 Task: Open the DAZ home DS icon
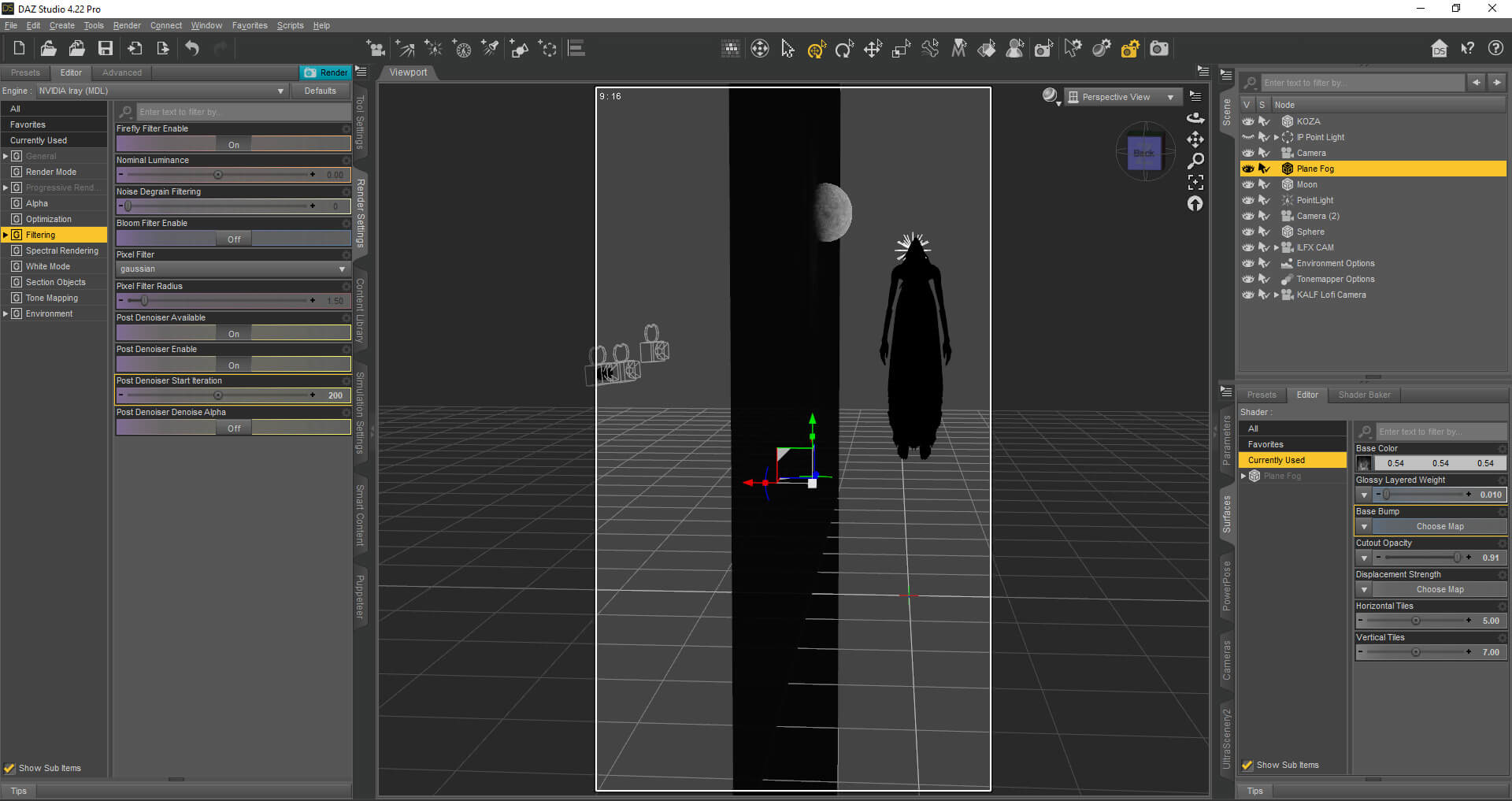click(1439, 49)
